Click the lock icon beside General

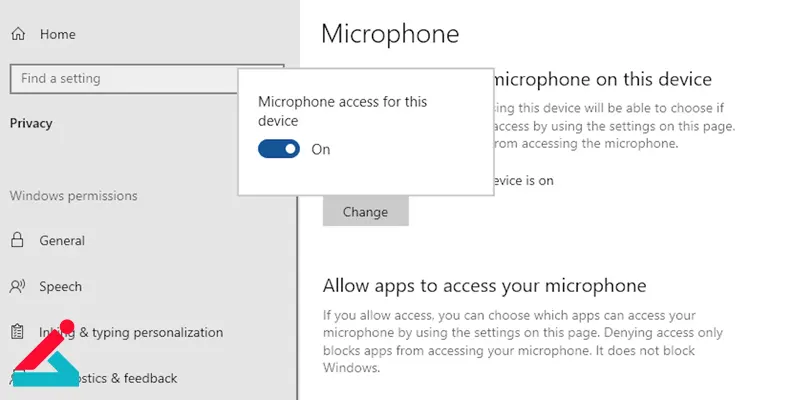pyautogui.click(x=17, y=240)
